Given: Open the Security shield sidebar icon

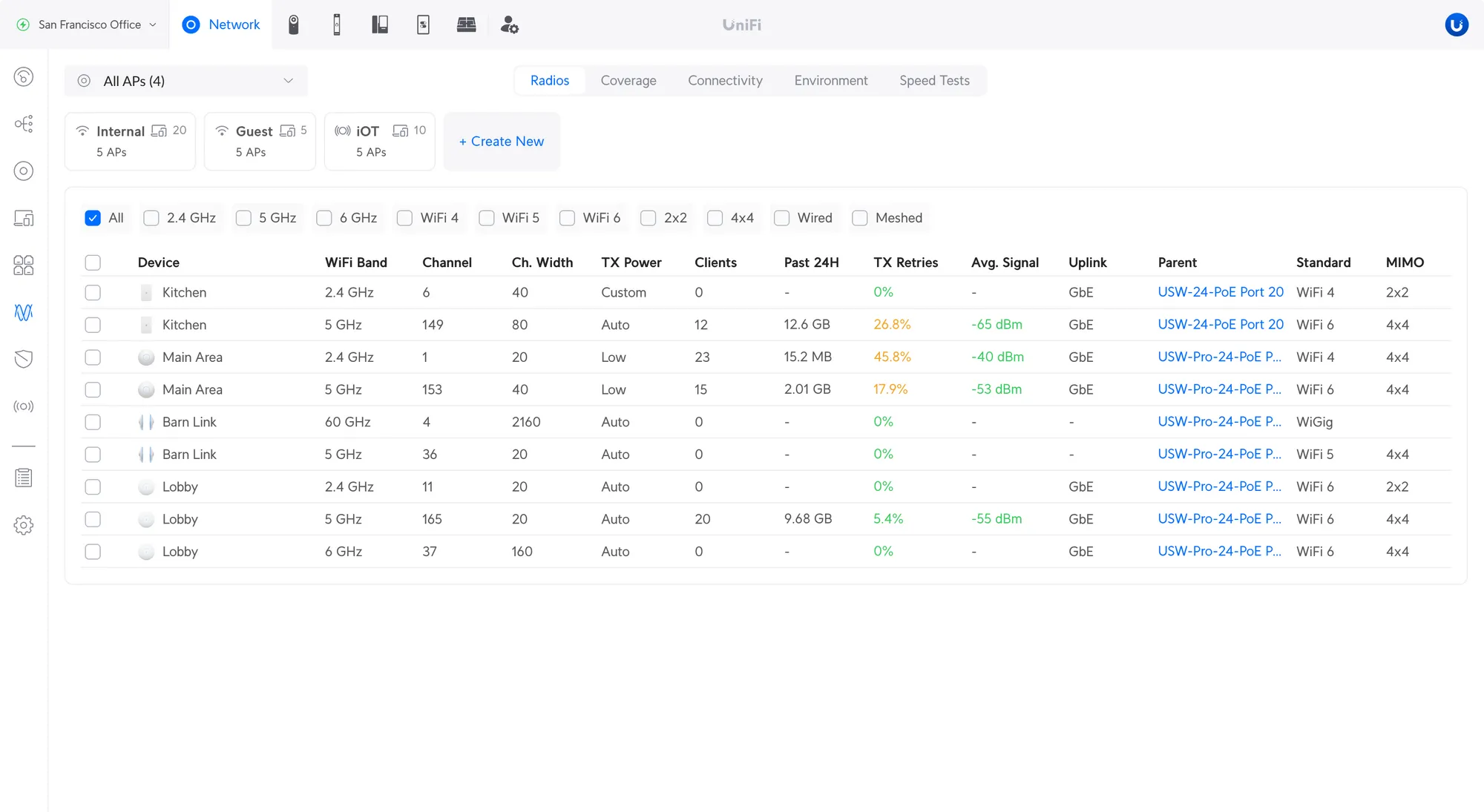Looking at the screenshot, I should point(24,359).
